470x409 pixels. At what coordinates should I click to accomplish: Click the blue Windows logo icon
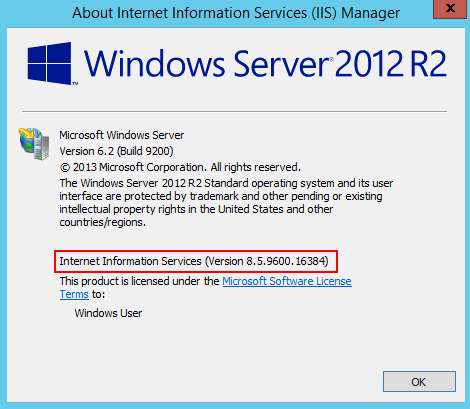(50, 63)
